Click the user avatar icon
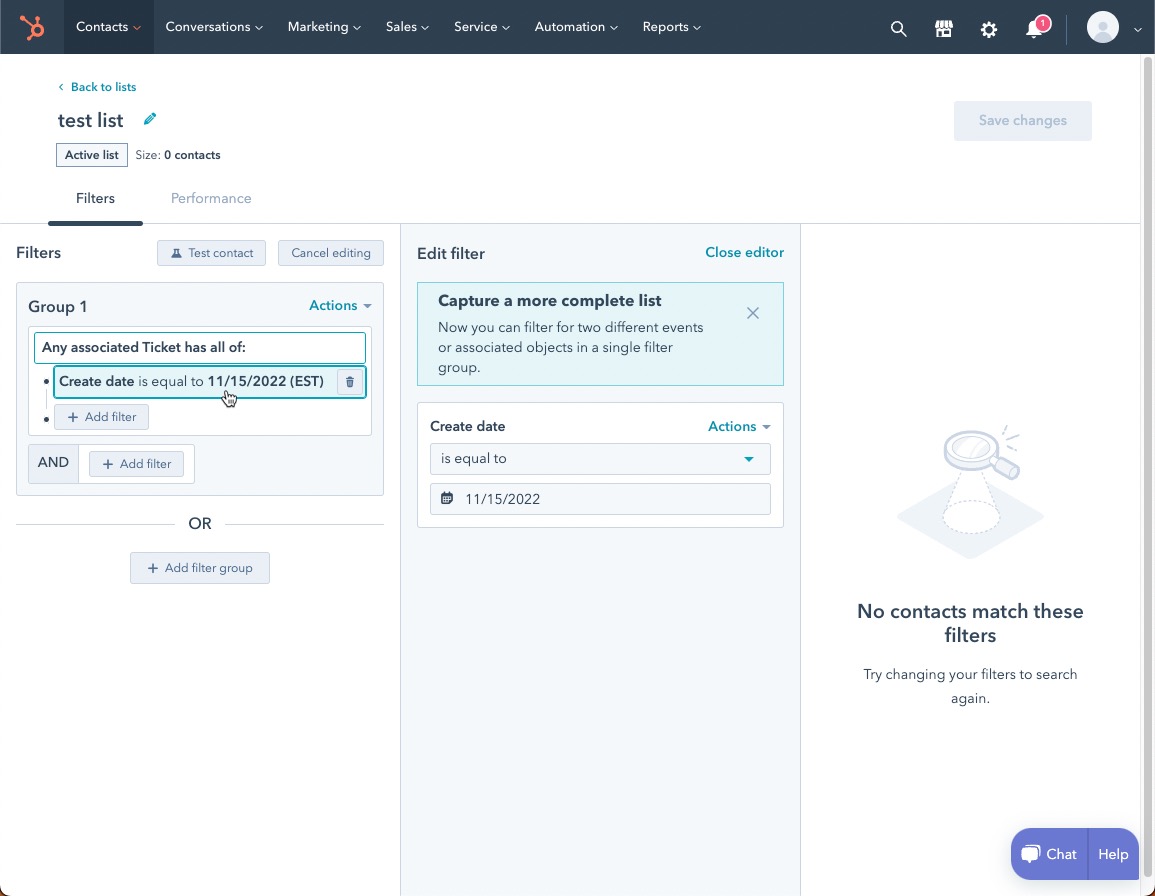The height and width of the screenshot is (896, 1155). (1102, 28)
